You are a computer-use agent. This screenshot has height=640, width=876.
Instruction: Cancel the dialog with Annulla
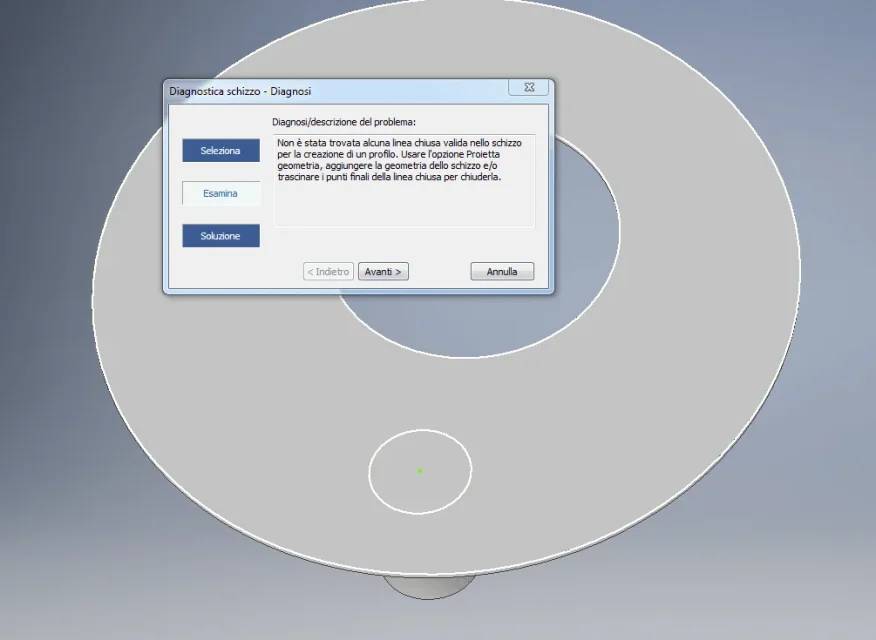pyautogui.click(x=502, y=271)
